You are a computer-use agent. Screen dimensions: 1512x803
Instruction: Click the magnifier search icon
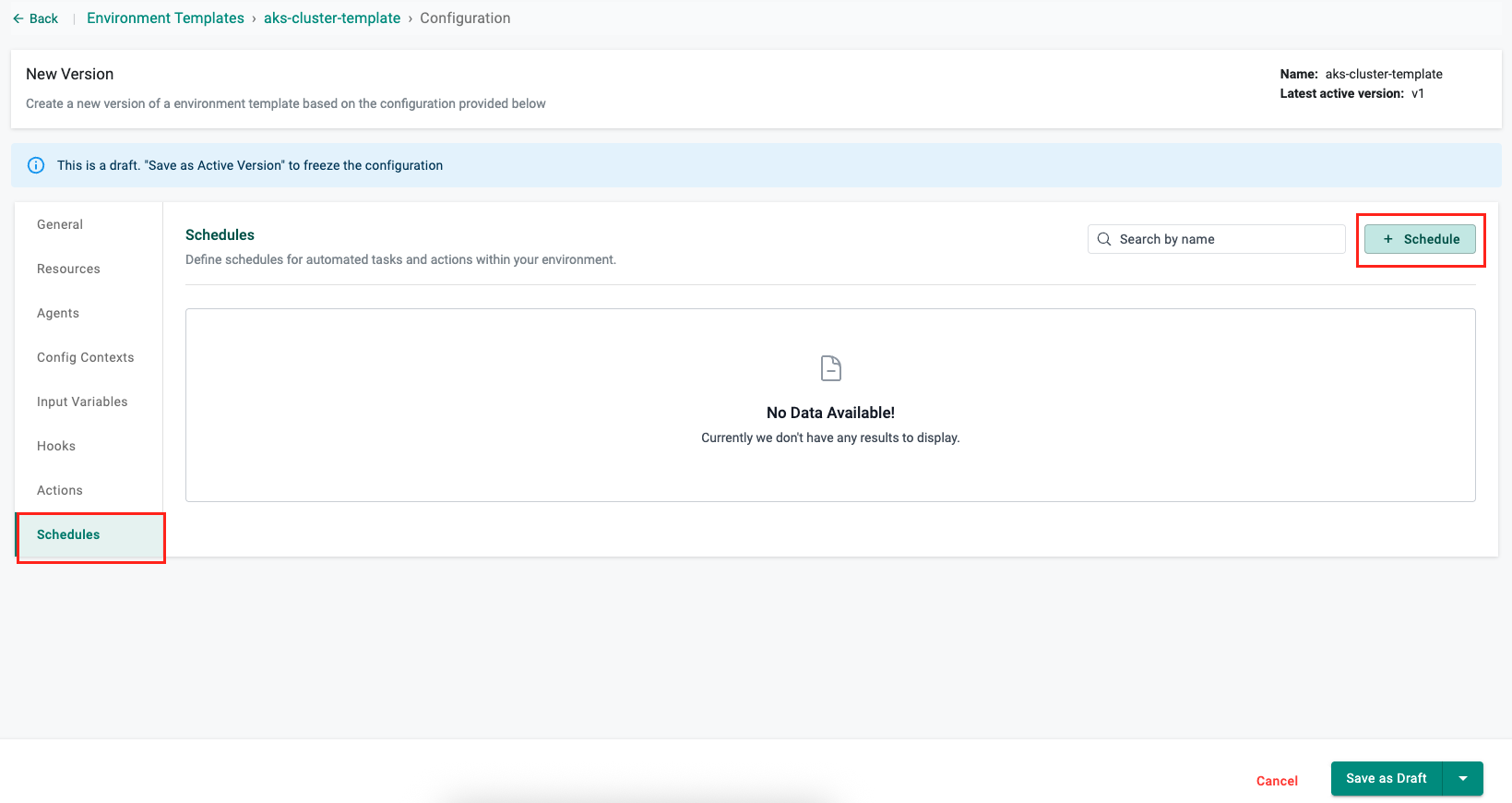(1104, 239)
